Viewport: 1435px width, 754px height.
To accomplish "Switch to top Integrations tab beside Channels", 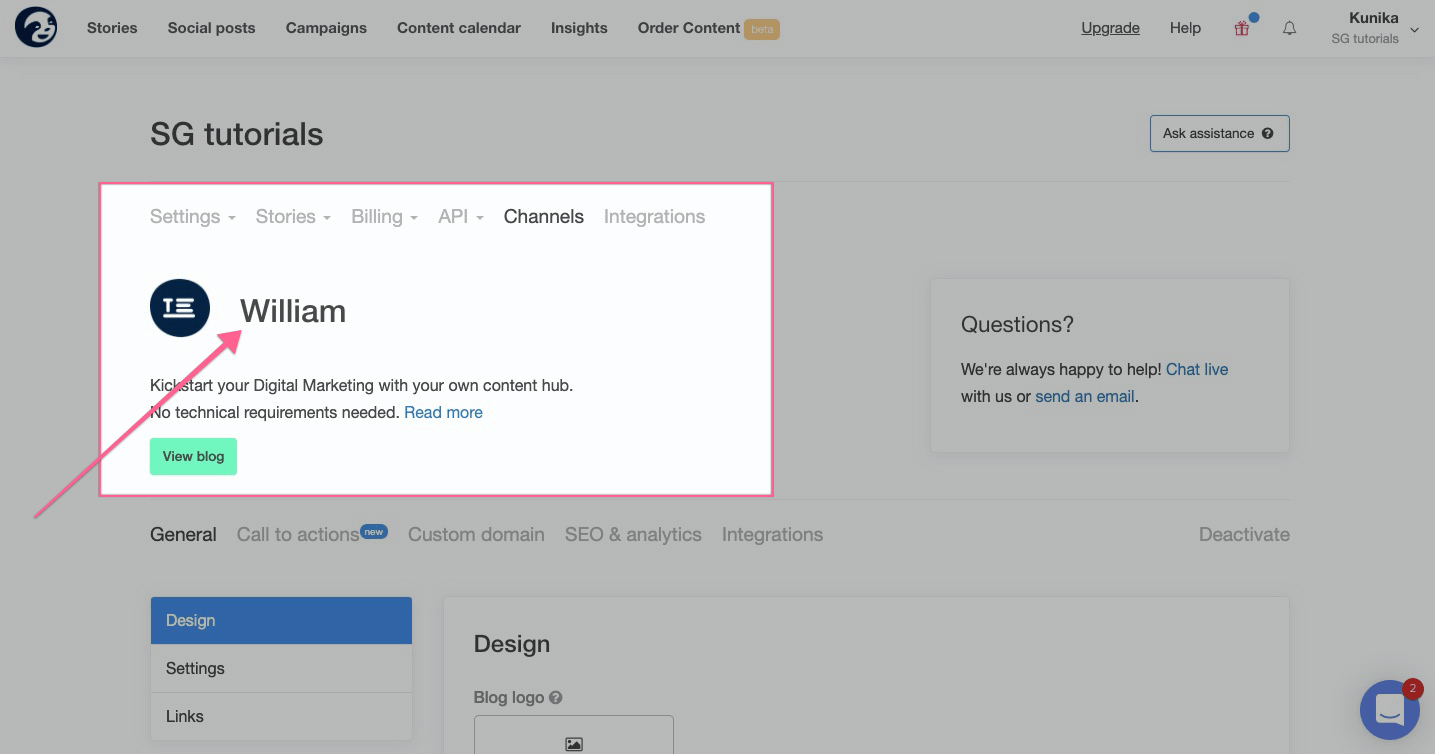I will [654, 217].
